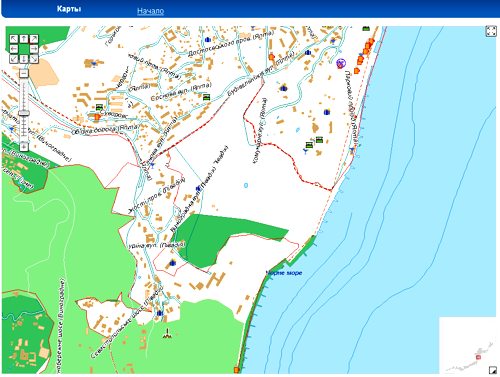This screenshot has width=500, height=377.
Task: Pan the map north-west with the diagonal arrow
Action: coord(14,39)
